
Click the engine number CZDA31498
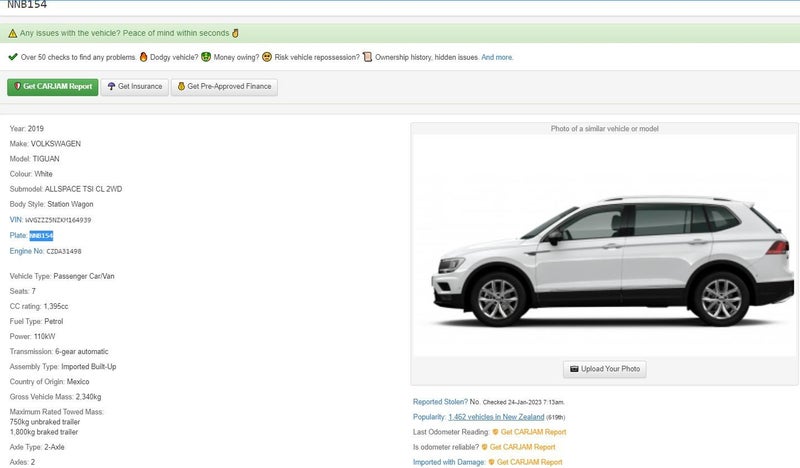point(64,251)
